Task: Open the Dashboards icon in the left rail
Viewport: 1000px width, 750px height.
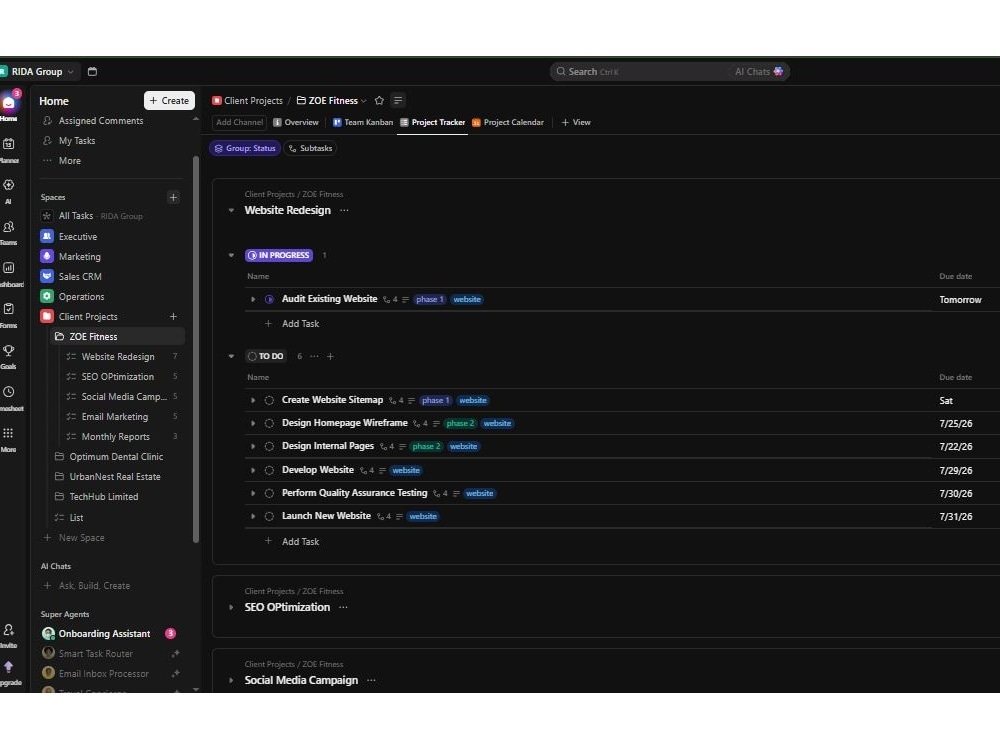Action: point(9,268)
